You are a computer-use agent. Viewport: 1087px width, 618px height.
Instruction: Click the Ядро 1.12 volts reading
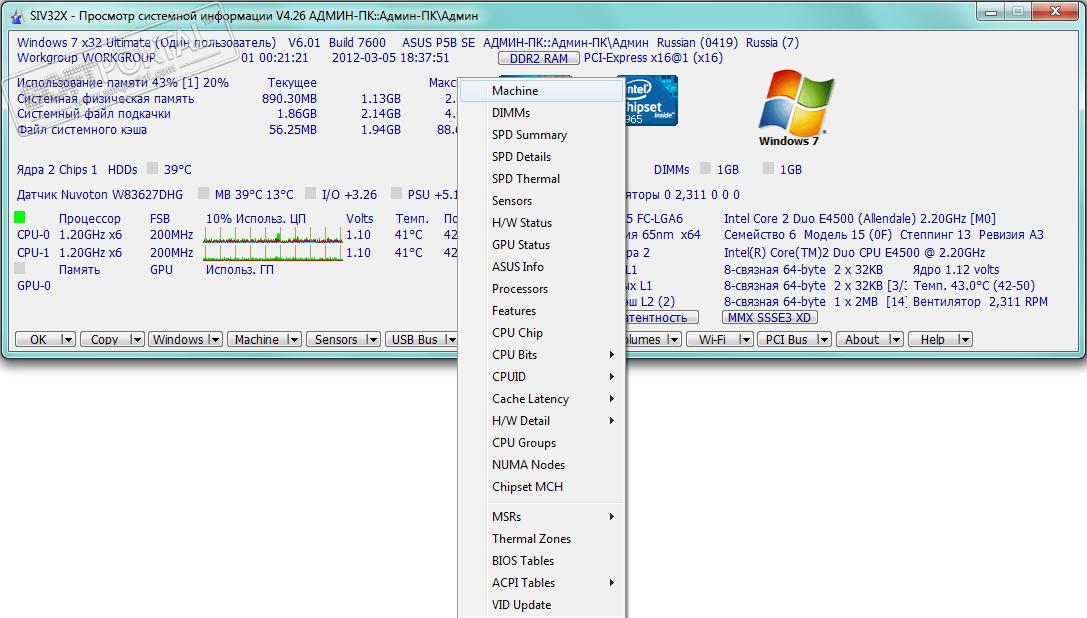tap(955, 270)
